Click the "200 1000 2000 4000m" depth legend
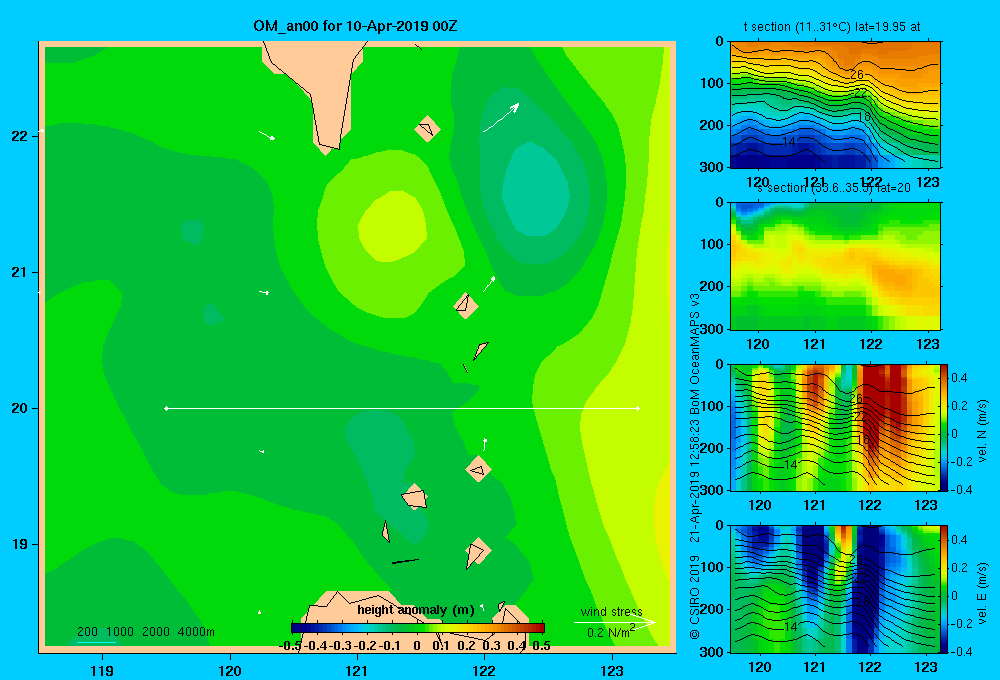Image resolution: width=1000 pixels, height=680 pixels. [145, 632]
